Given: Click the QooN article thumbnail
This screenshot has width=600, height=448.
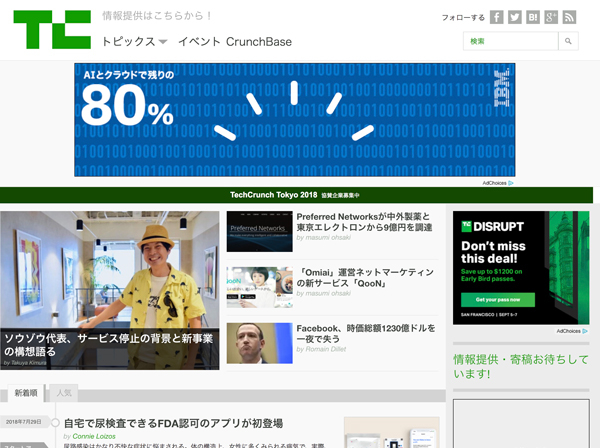Looking at the screenshot, I should pyautogui.click(x=259, y=287).
